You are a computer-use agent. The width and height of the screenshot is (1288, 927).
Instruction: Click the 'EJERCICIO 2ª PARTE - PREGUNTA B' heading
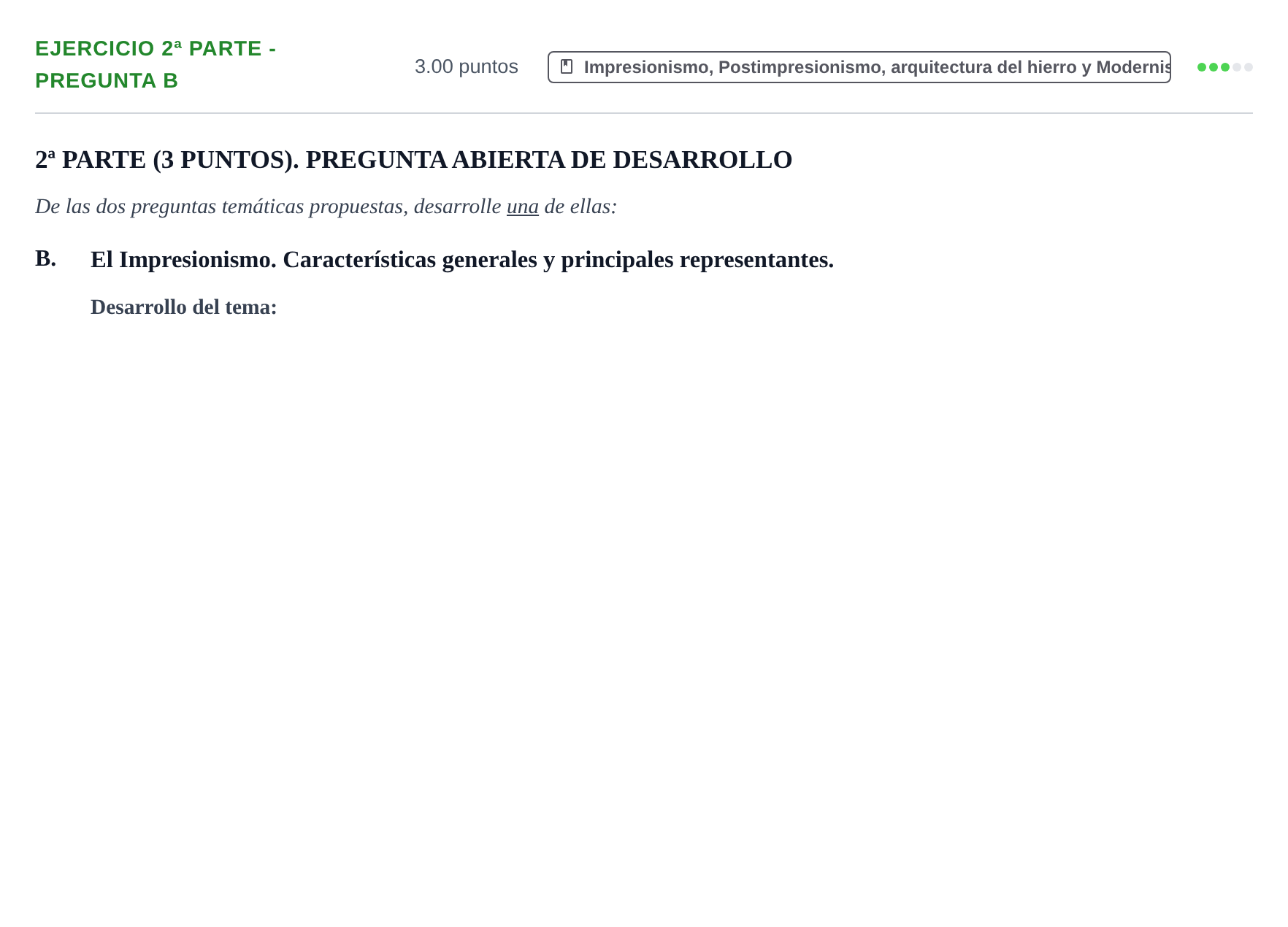coord(156,64)
